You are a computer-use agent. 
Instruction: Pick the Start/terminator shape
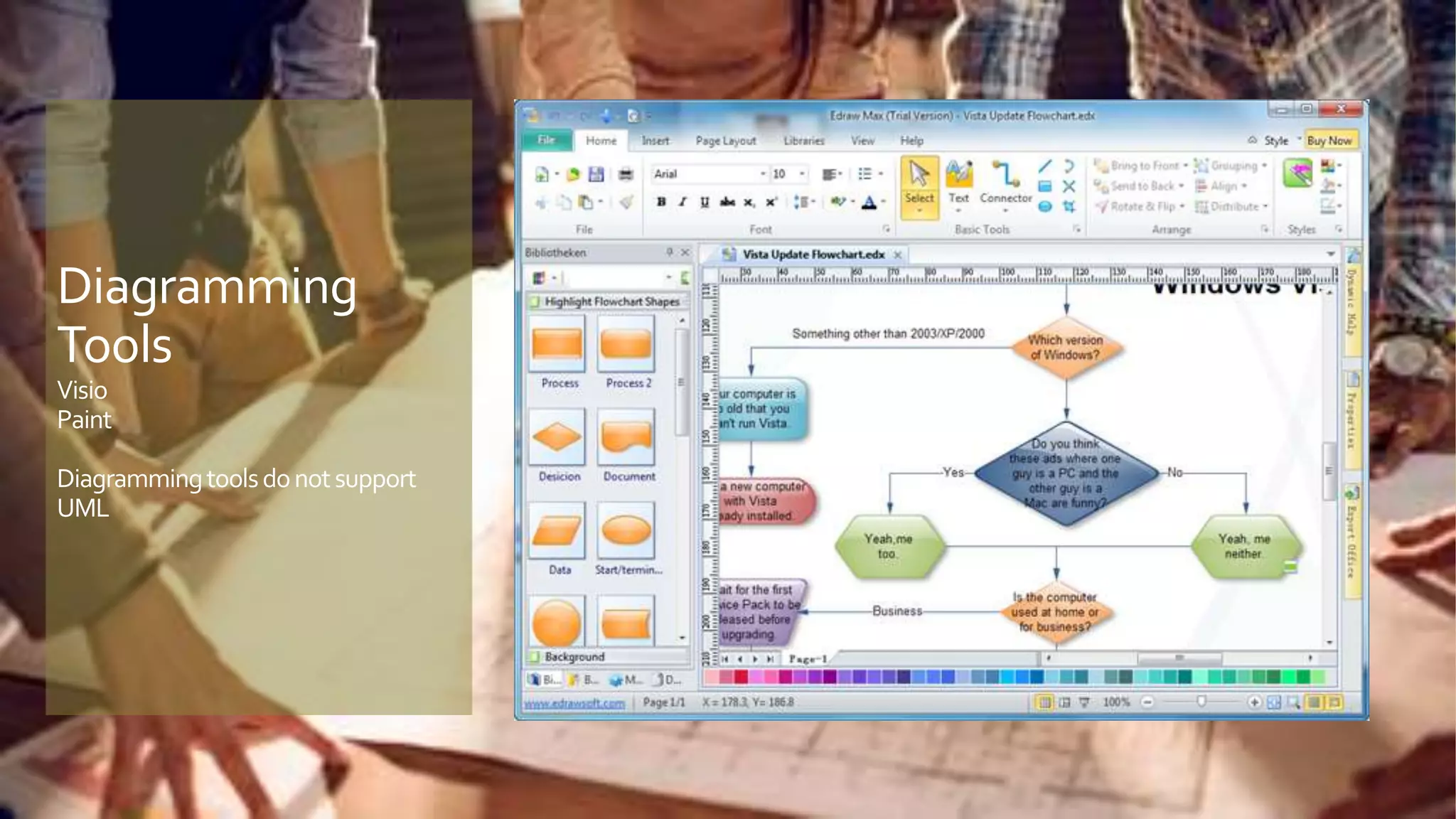tap(626, 530)
